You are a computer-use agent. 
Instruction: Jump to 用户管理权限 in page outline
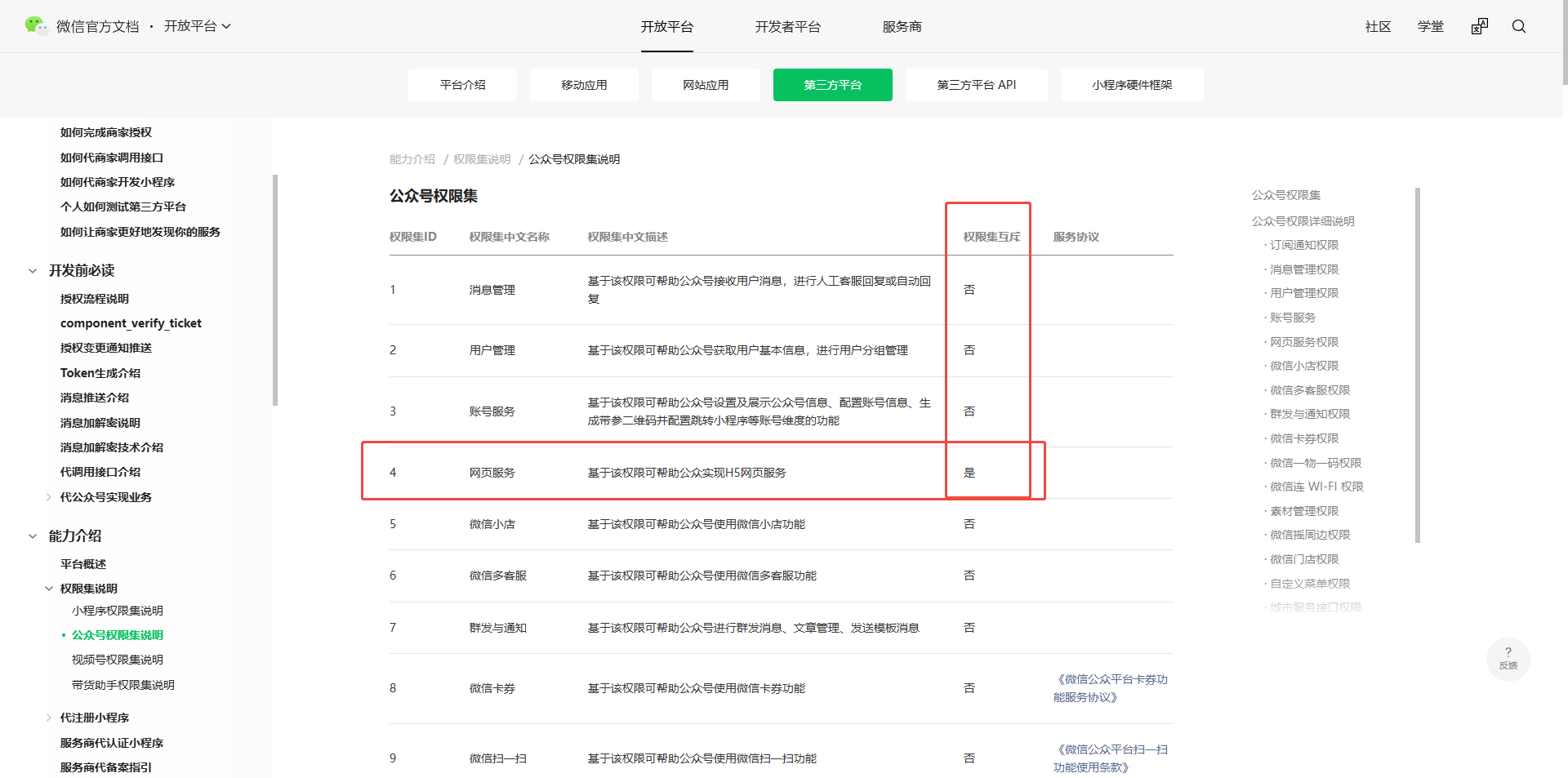coord(1304,293)
